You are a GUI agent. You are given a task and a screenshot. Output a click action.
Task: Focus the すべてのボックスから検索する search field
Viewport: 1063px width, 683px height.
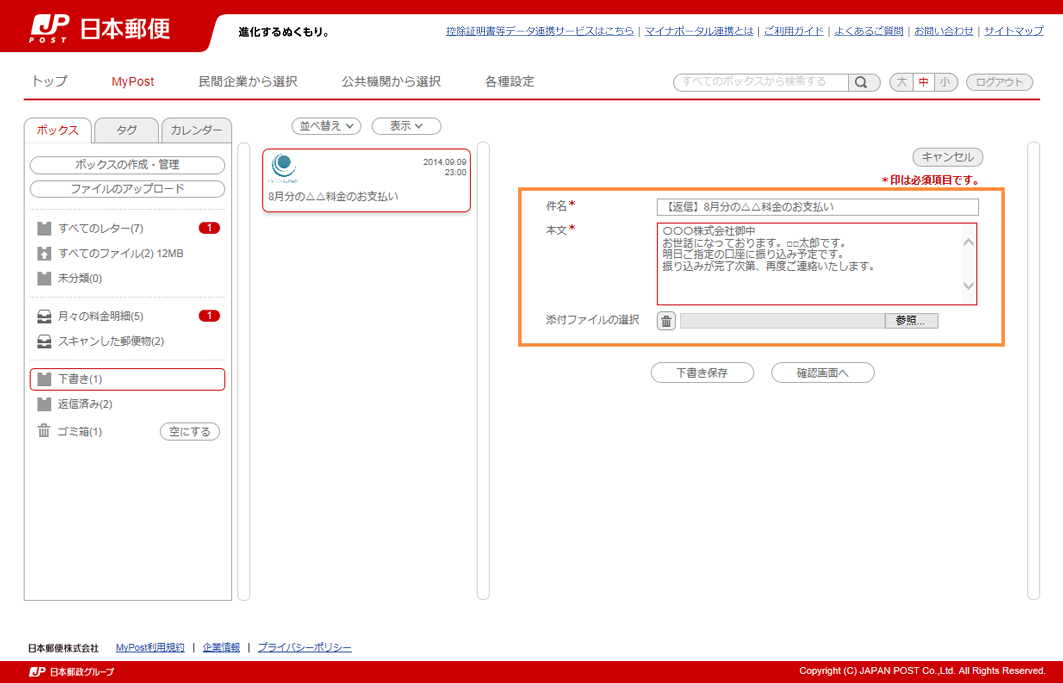click(x=761, y=82)
